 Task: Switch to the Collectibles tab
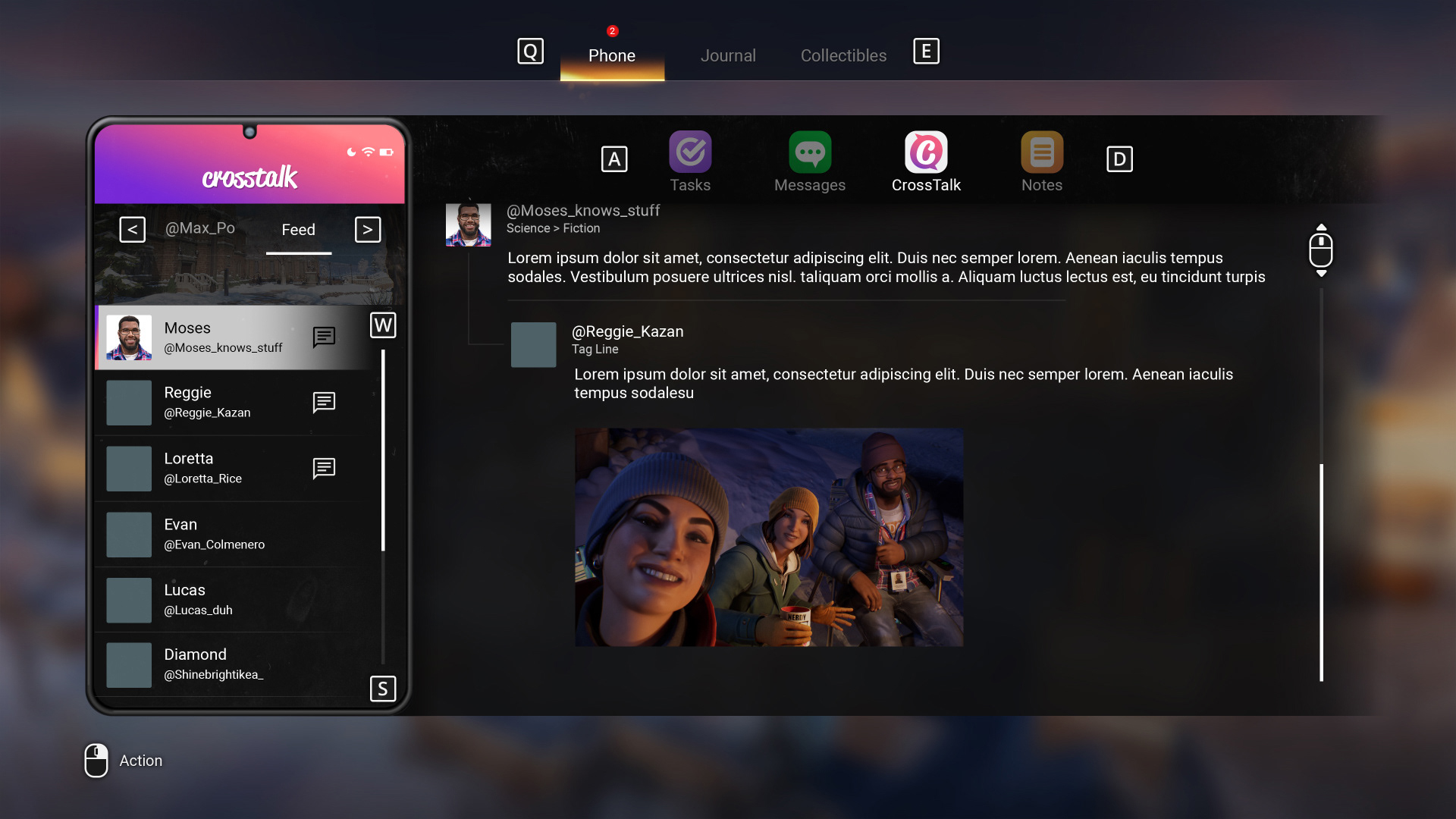click(x=843, y=55)
